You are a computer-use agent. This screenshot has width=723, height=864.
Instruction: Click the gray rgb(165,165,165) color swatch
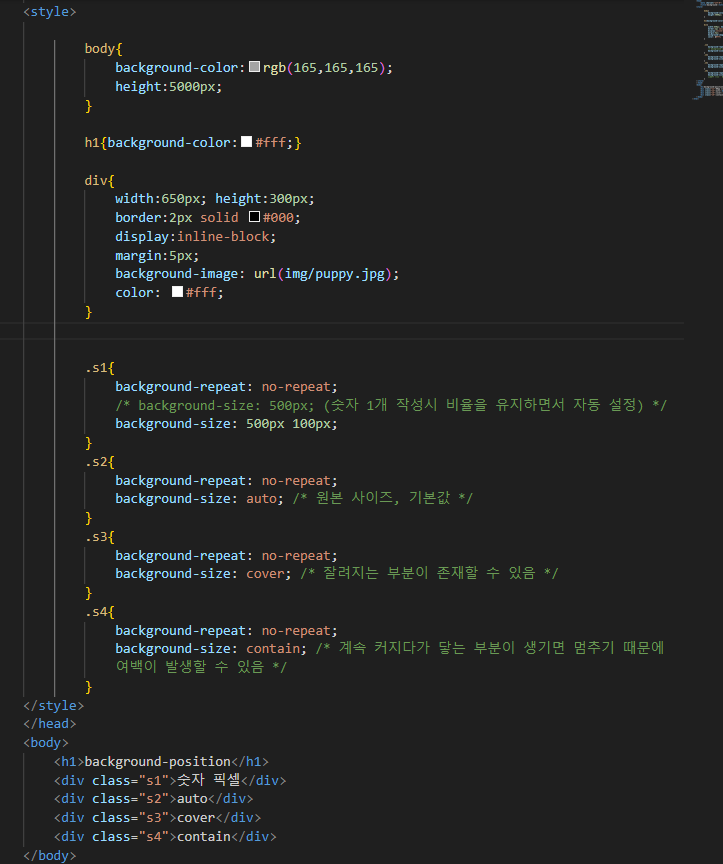(254, 67)
